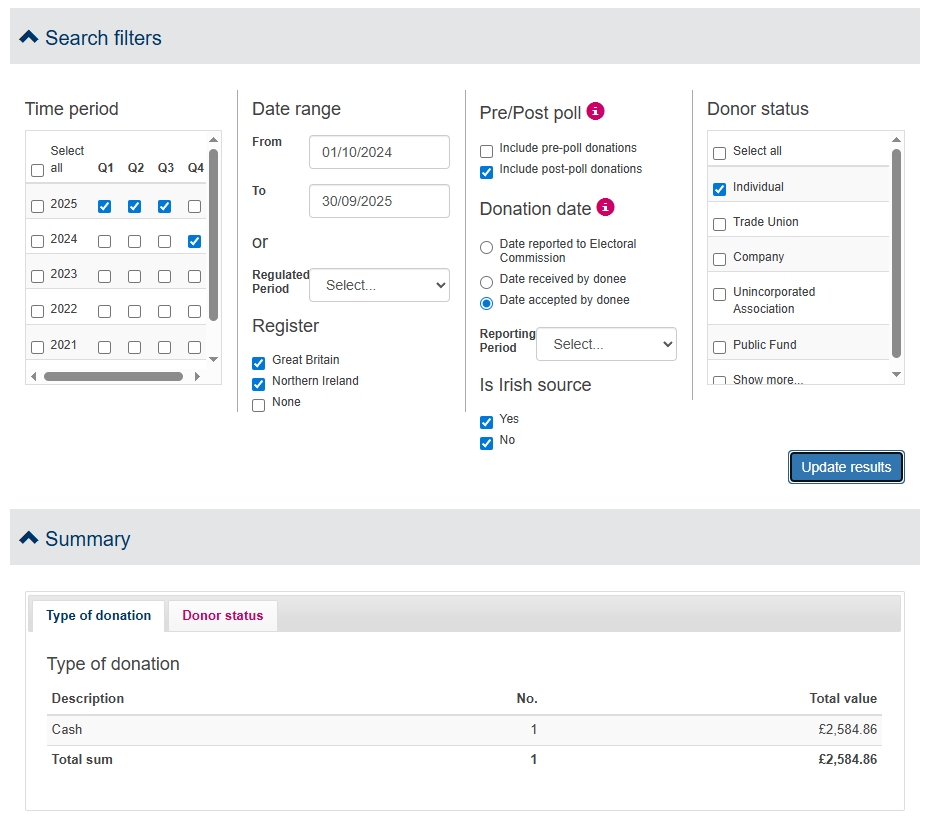The image size is (928, 822).
Task: Switch to the Donor status tab
Action: [x=222, y=615]
